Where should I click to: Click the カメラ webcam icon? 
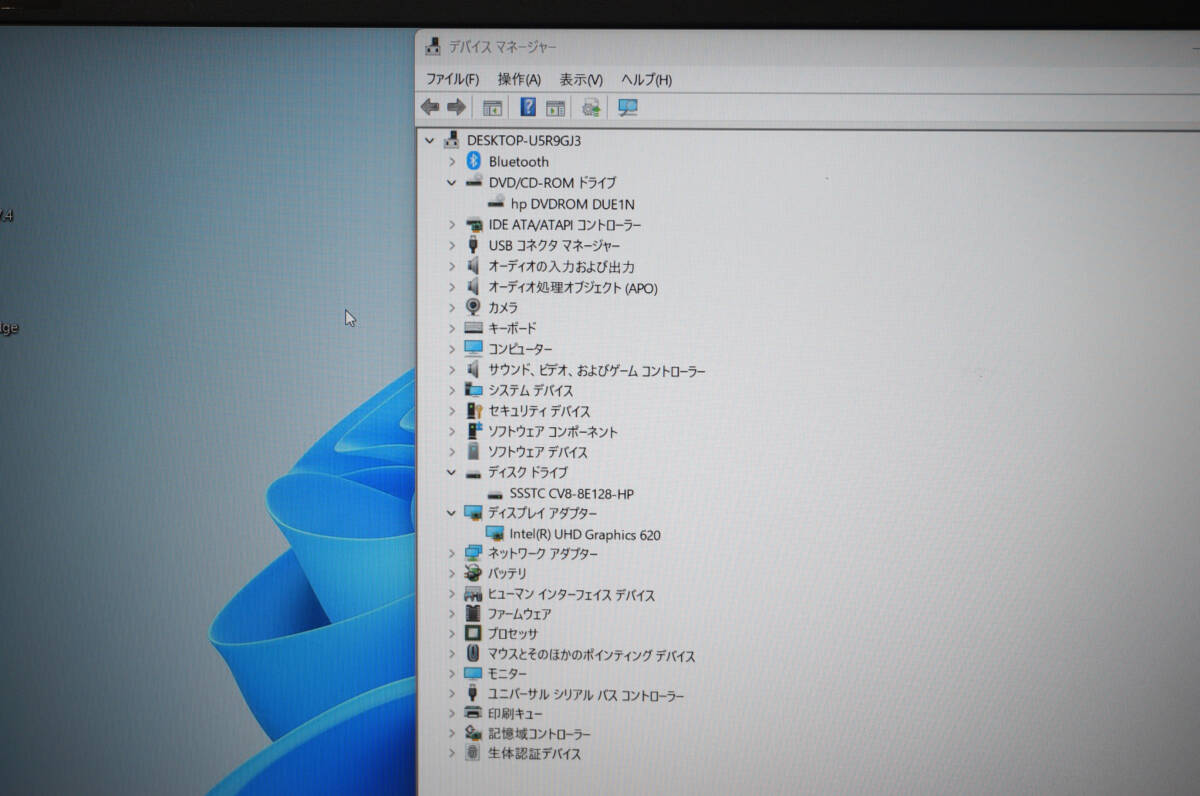474,307
